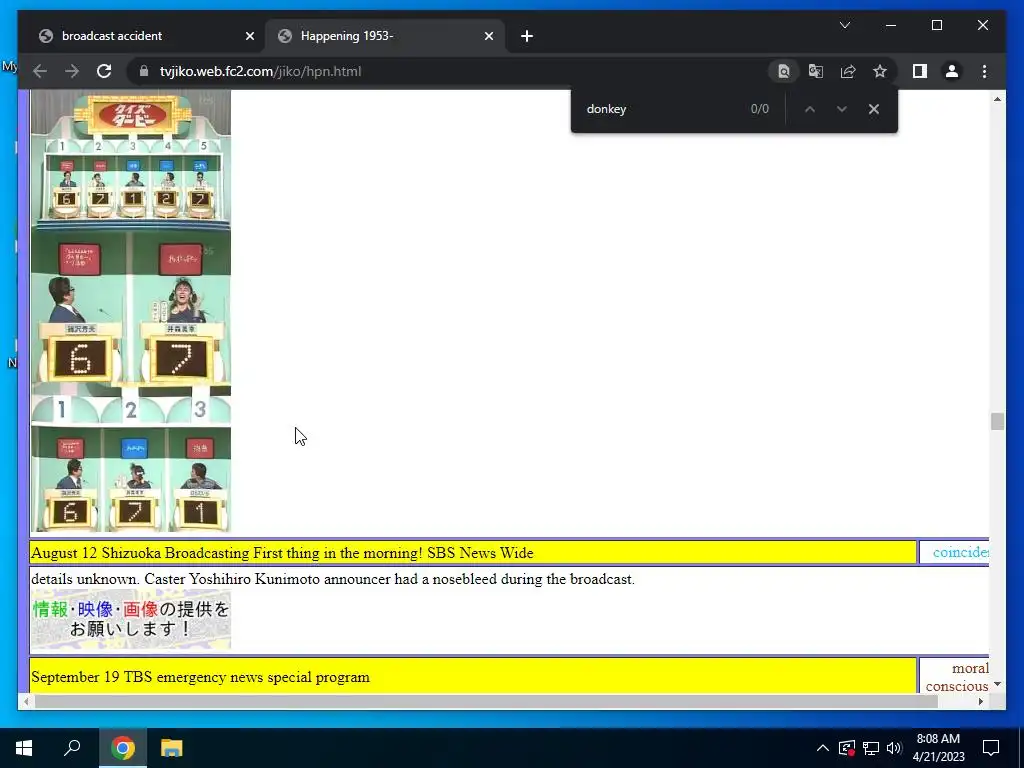Open the taskbar clock and date
The image size is (1024, 768).
point(938,748)
